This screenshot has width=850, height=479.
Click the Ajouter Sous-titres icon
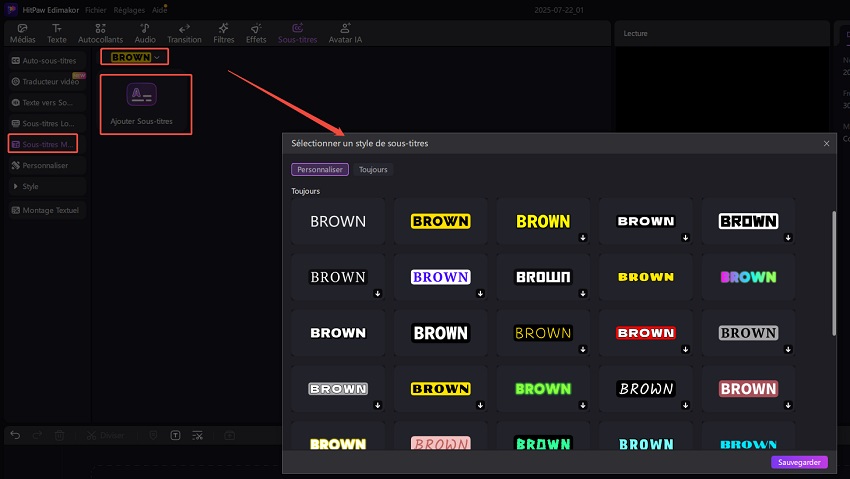141,96
